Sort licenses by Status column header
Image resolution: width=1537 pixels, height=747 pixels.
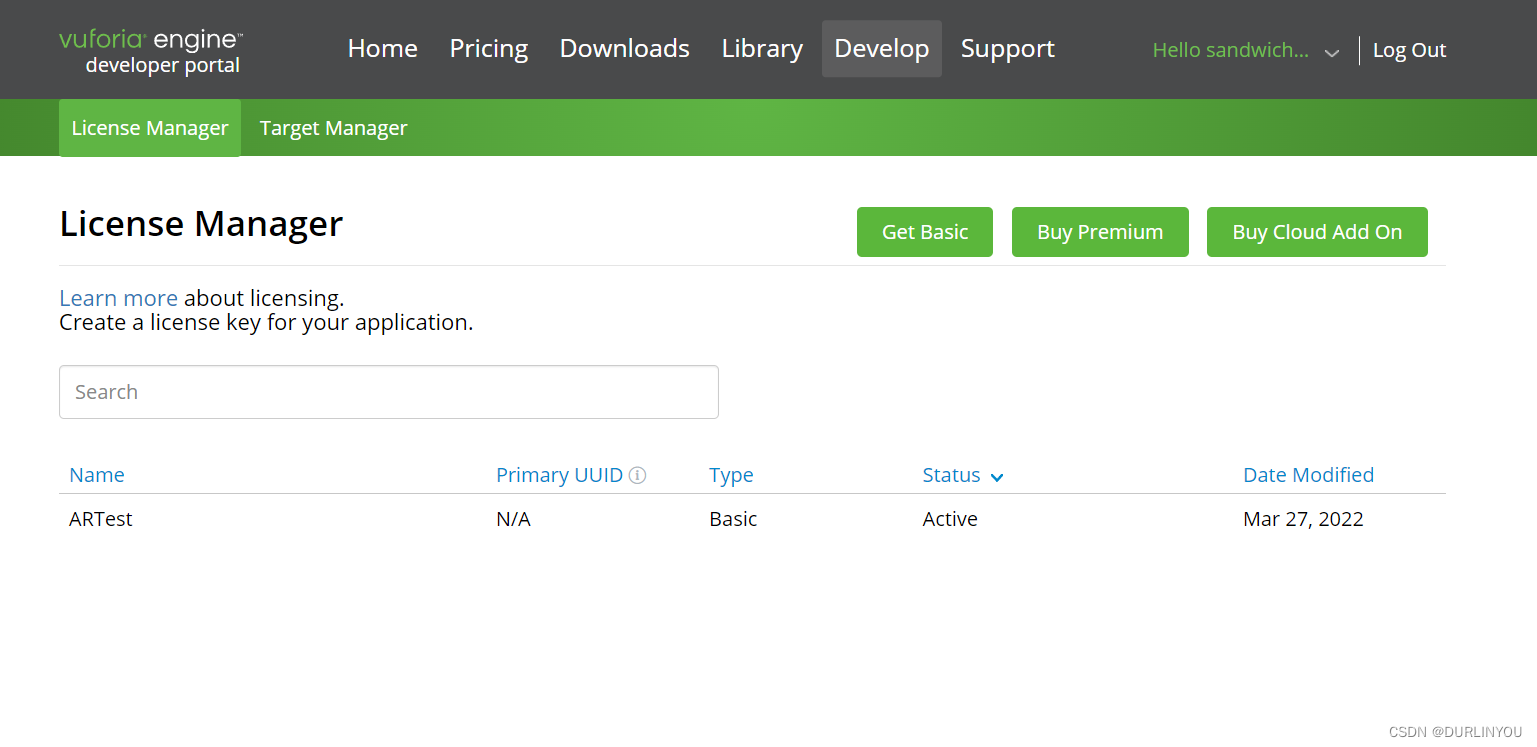point(952,475)
